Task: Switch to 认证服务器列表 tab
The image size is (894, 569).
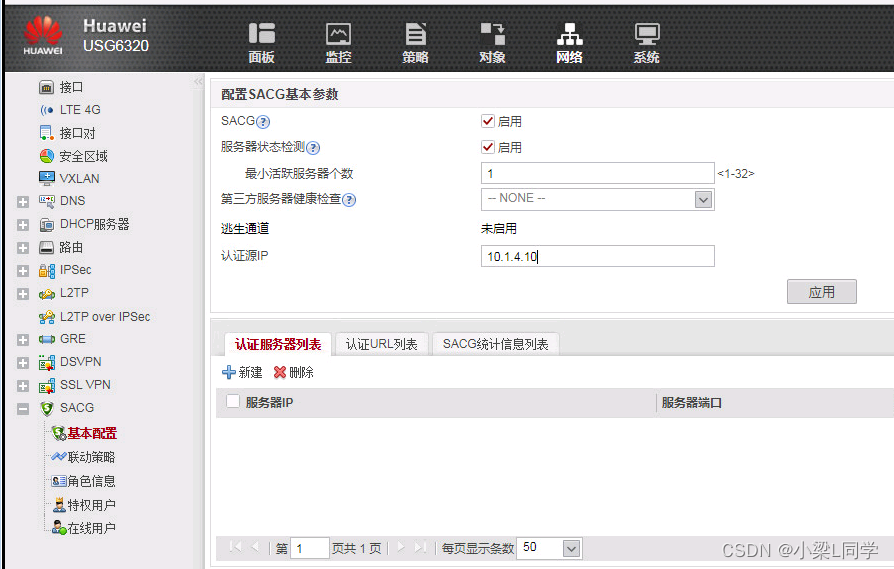Action: coord(278,344)
